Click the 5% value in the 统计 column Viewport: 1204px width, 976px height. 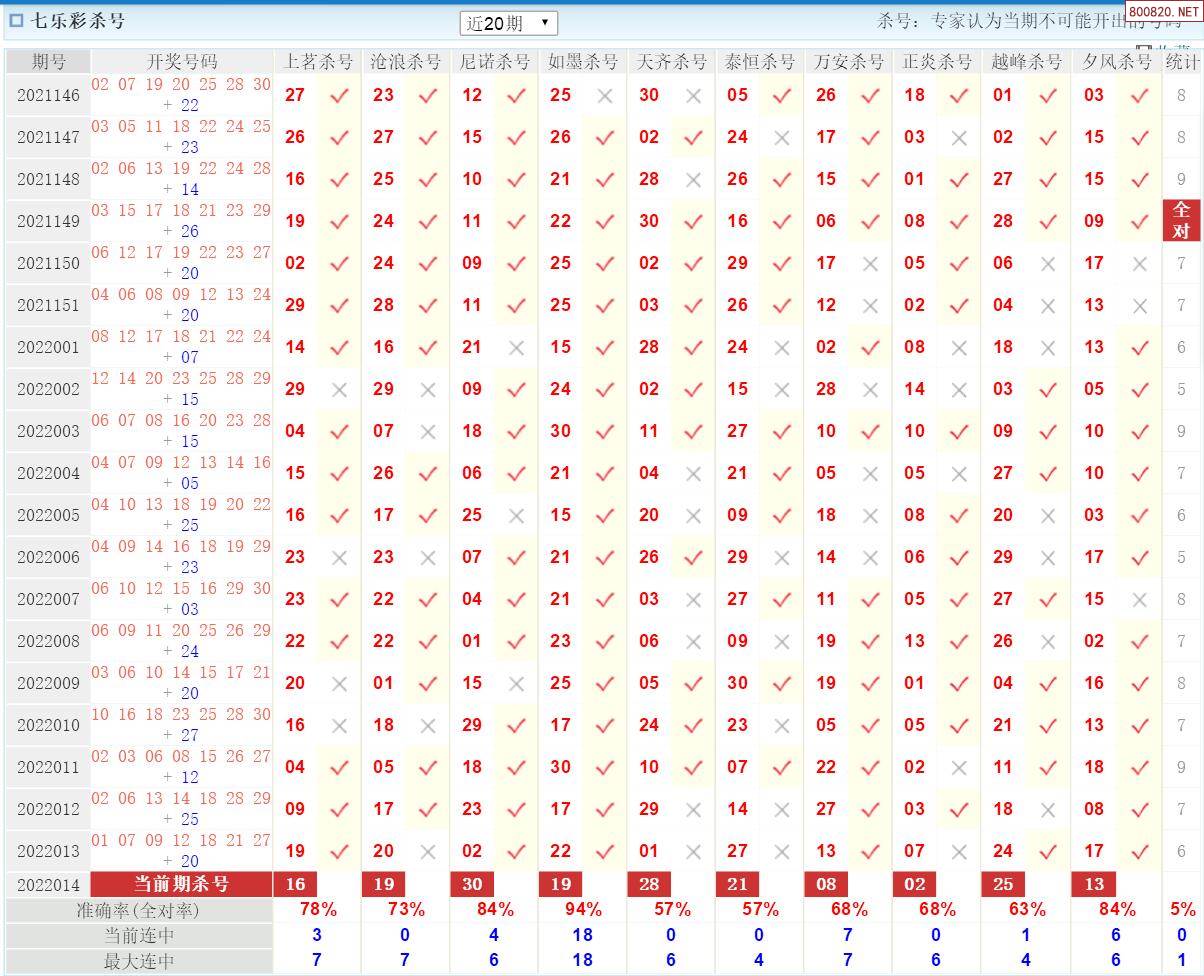coord(1182,909)
